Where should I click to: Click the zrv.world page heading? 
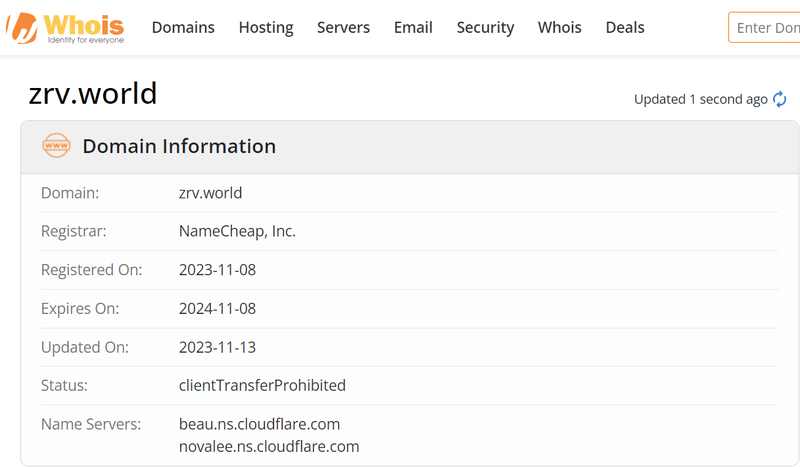(93, 93)
